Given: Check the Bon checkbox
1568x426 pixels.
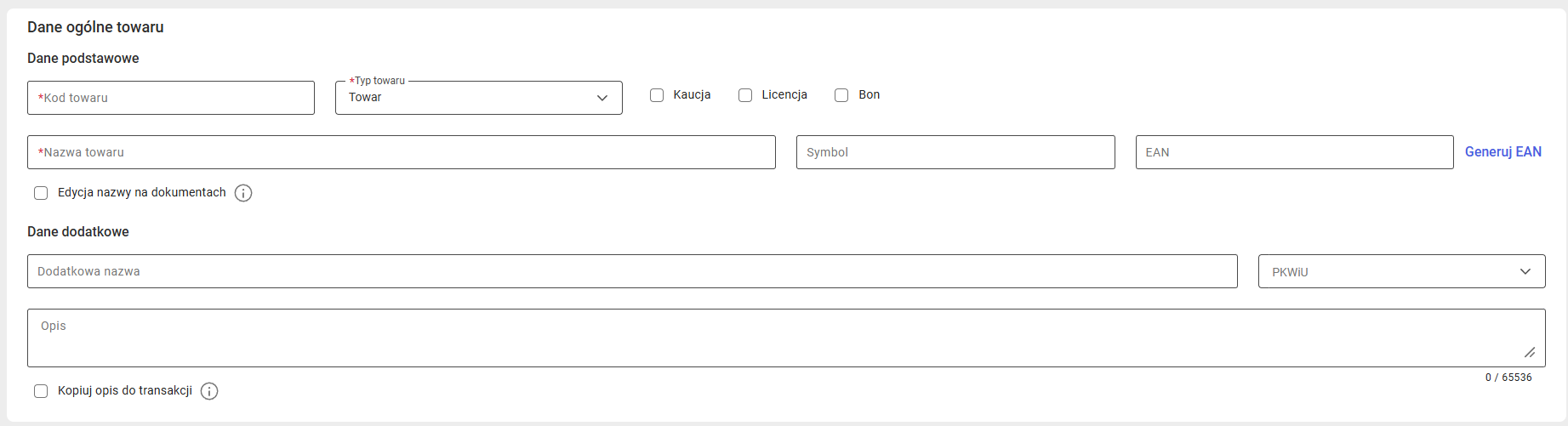Looking at the screenshot, I should [x=841, y=95].
